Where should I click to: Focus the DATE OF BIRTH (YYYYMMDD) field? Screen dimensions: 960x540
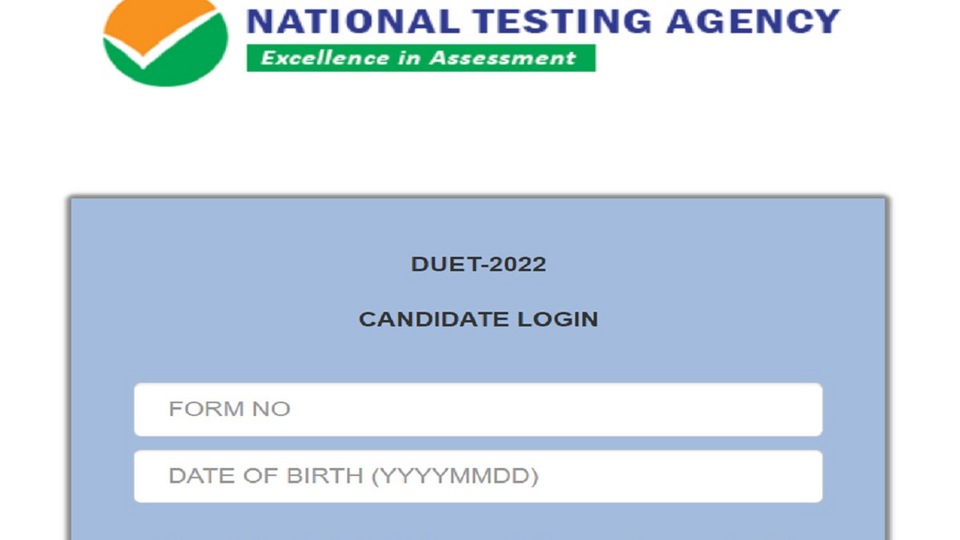click(478, 476)
